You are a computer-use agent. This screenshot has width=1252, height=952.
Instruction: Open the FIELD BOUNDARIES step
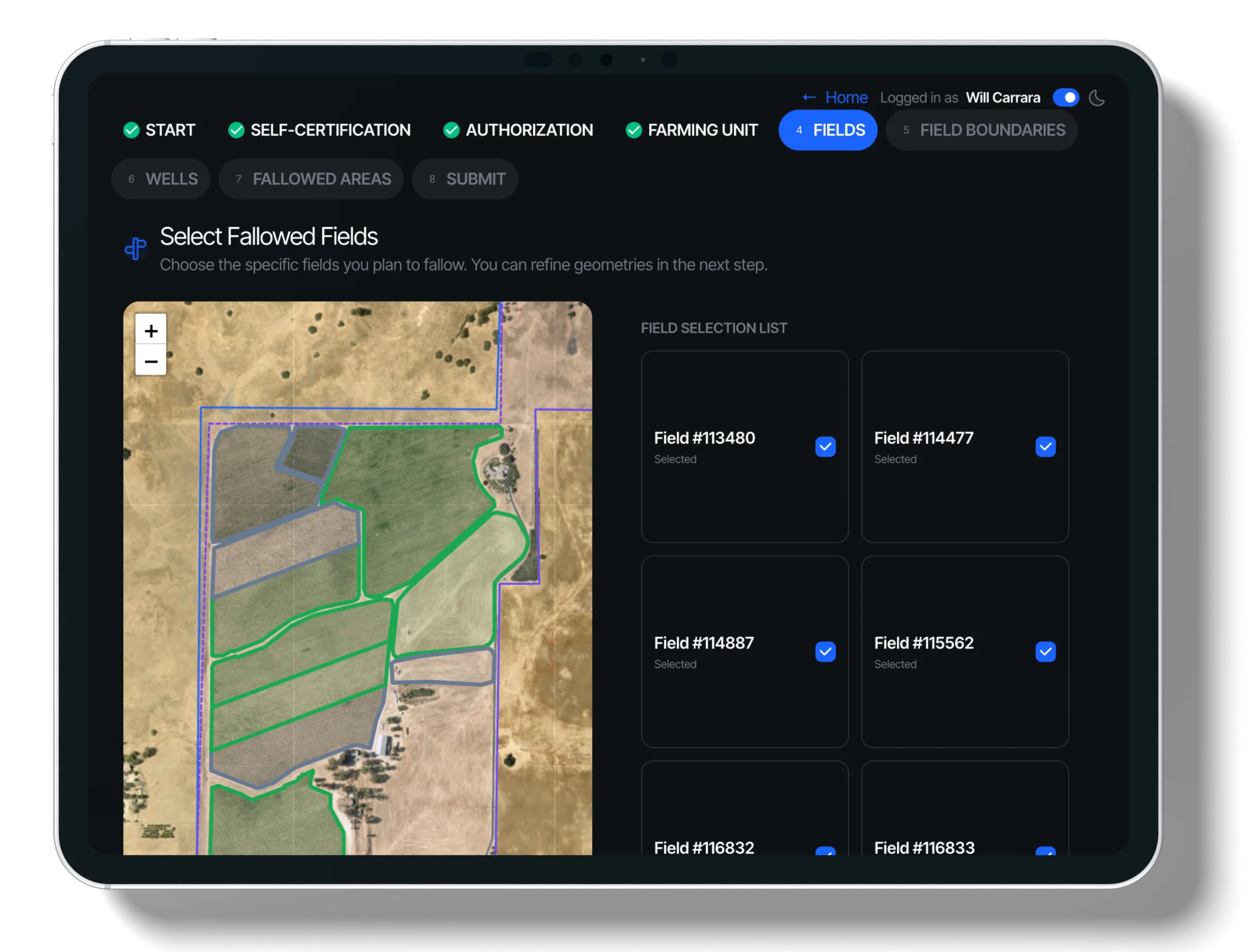(981, 130)
